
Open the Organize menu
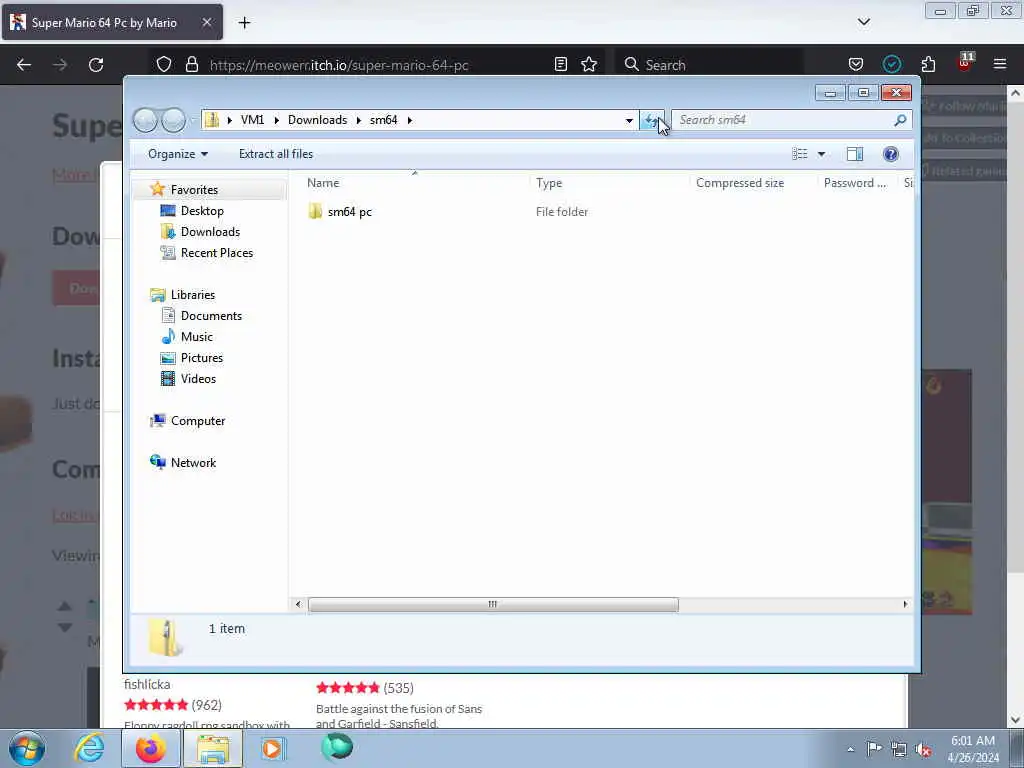[178, 154]
